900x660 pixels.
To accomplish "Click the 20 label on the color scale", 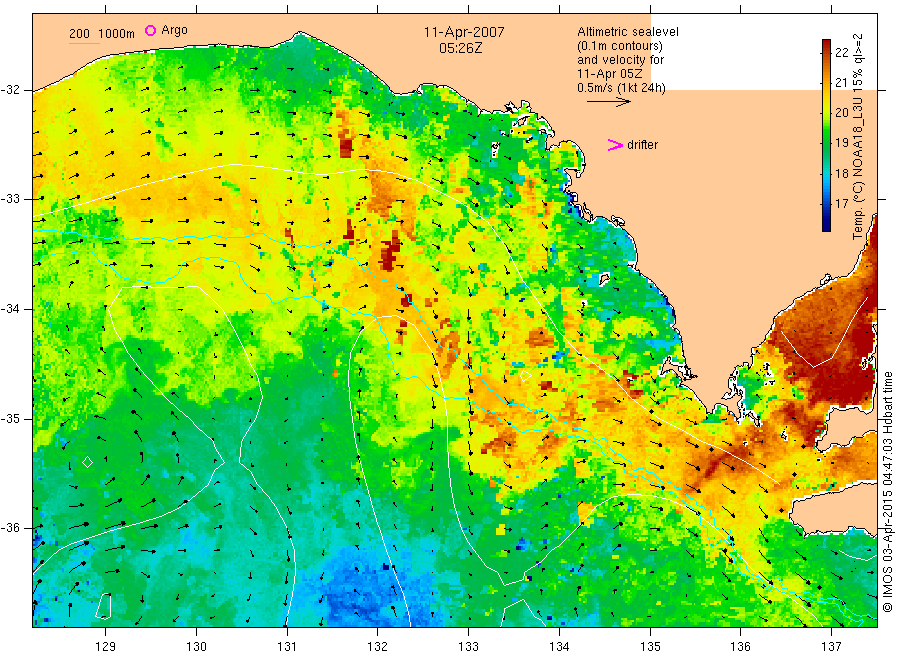I will tap(841, 112).
